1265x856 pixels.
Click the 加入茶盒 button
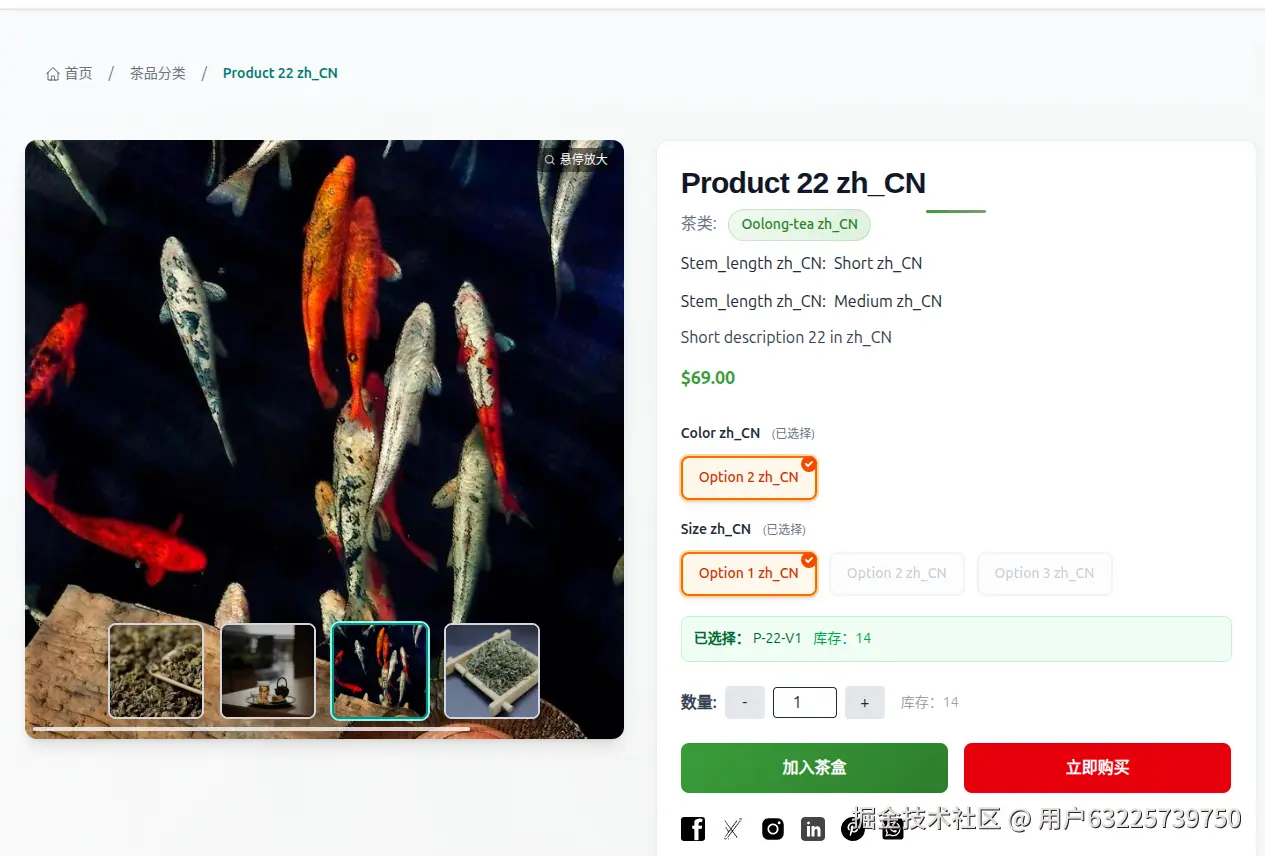(814, 768)
